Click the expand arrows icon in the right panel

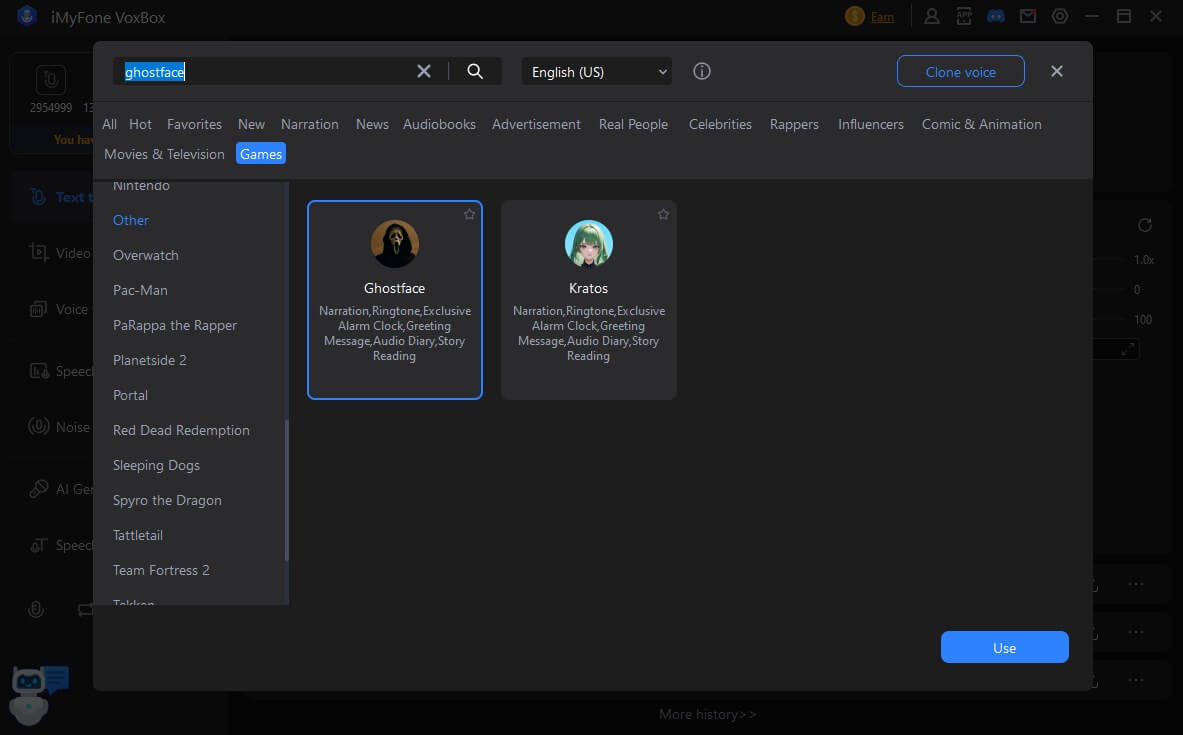[1128, 349]
